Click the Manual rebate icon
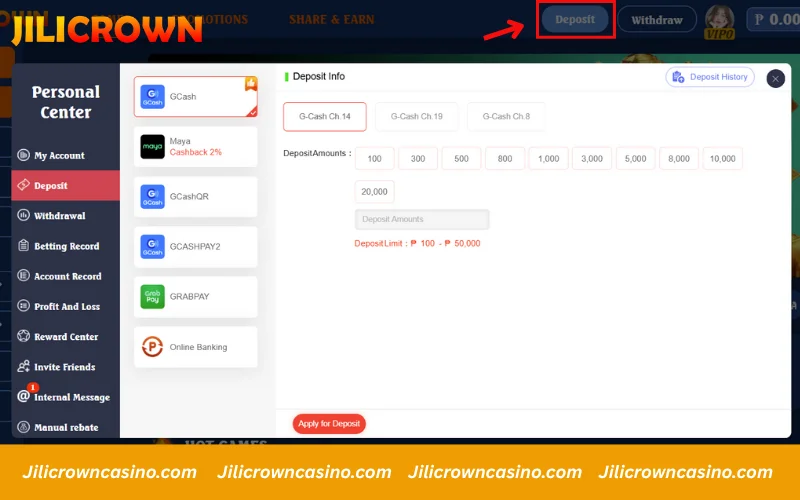This screenshot has height=500, width=800. [23, 427]
